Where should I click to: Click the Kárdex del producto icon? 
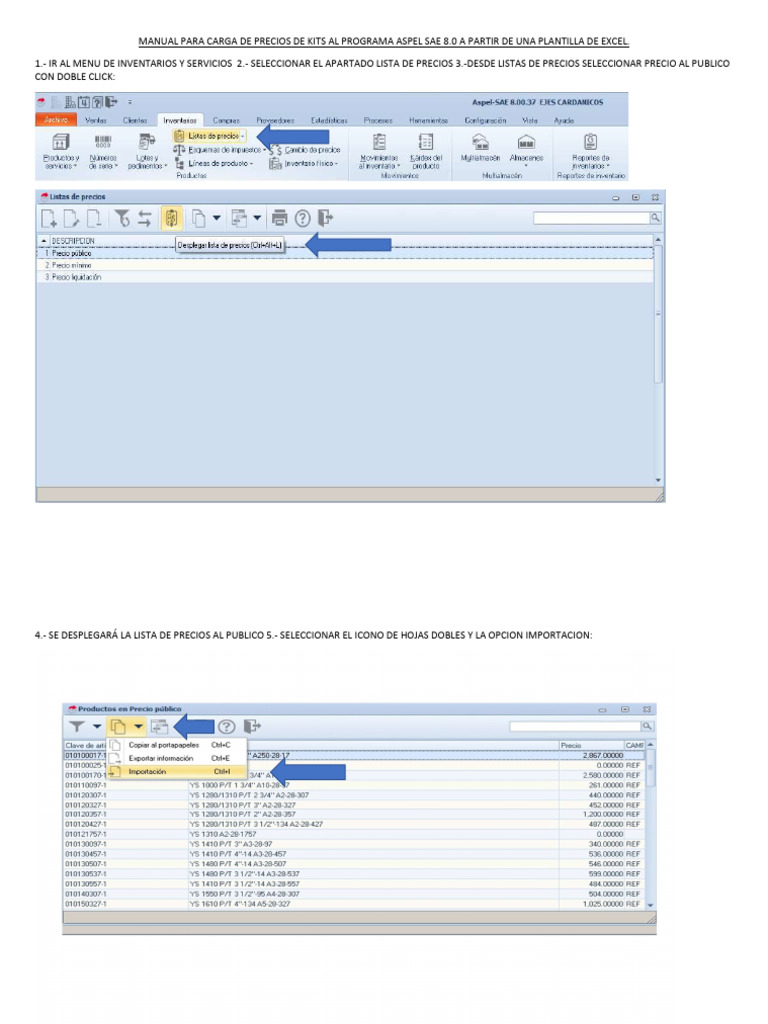(426, 151)
